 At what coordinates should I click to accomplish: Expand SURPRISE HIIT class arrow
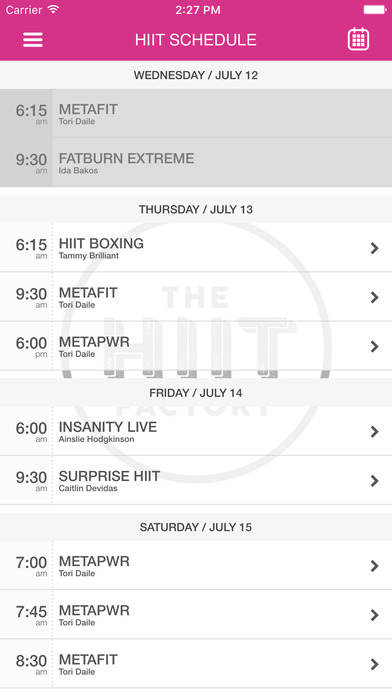tap(375, 481)
